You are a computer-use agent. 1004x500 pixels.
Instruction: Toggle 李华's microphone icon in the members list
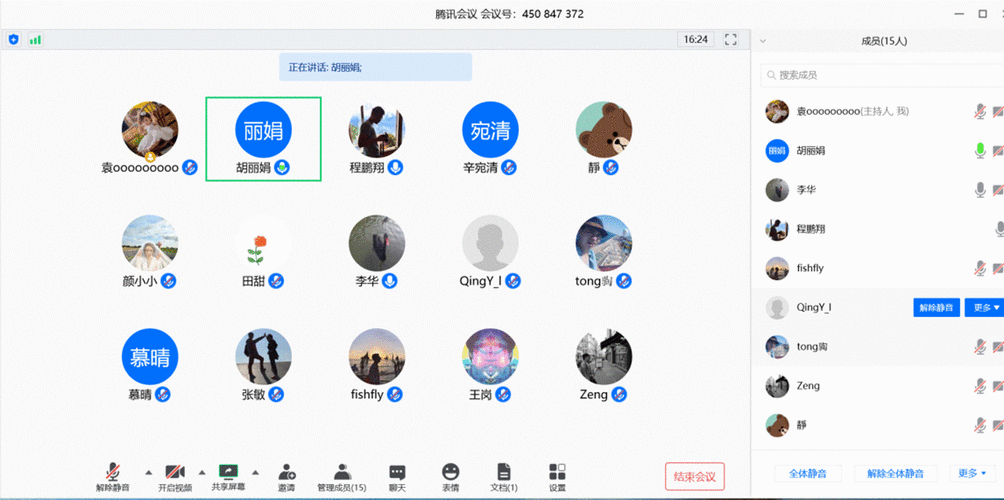click(981, 190)
